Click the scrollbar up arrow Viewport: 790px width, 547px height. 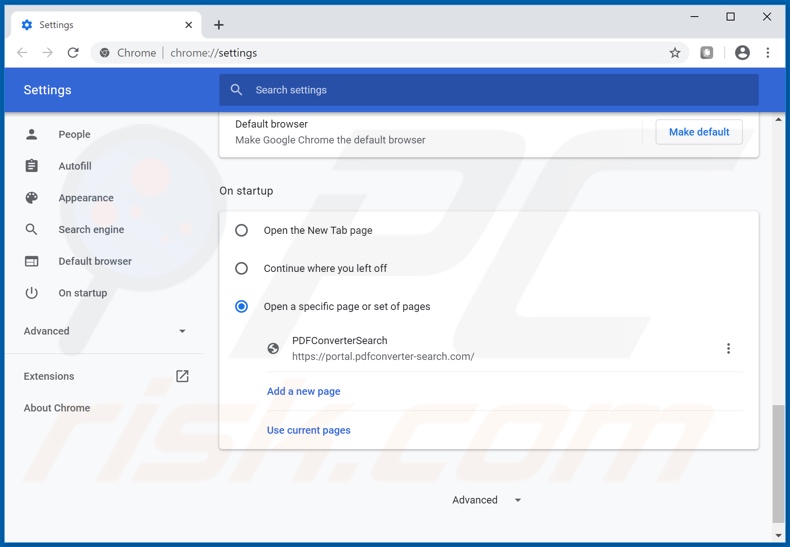778,120
